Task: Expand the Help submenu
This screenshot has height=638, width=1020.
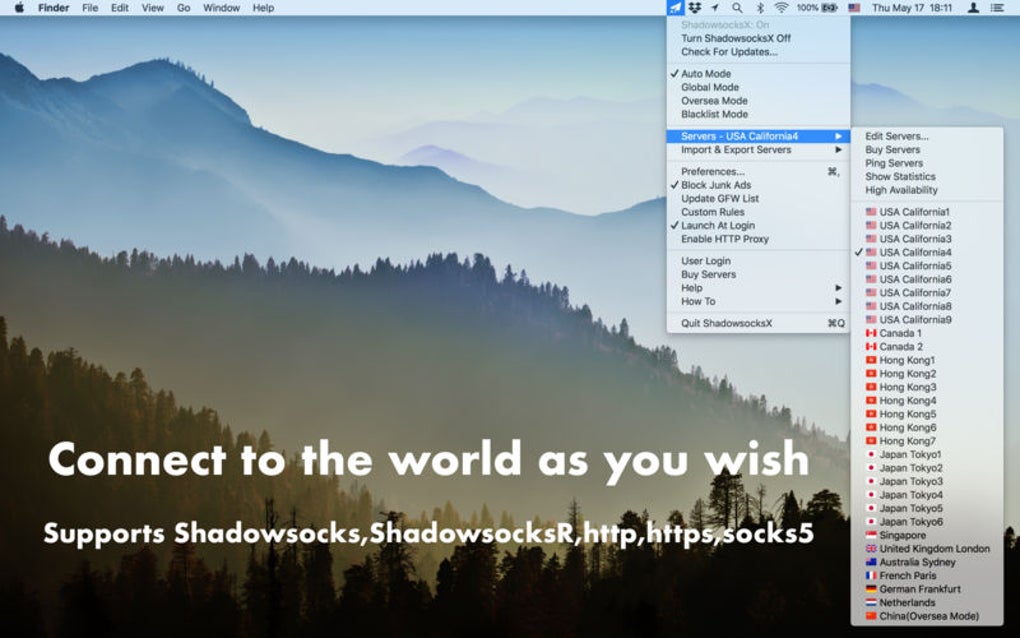Action: [758, 288]
